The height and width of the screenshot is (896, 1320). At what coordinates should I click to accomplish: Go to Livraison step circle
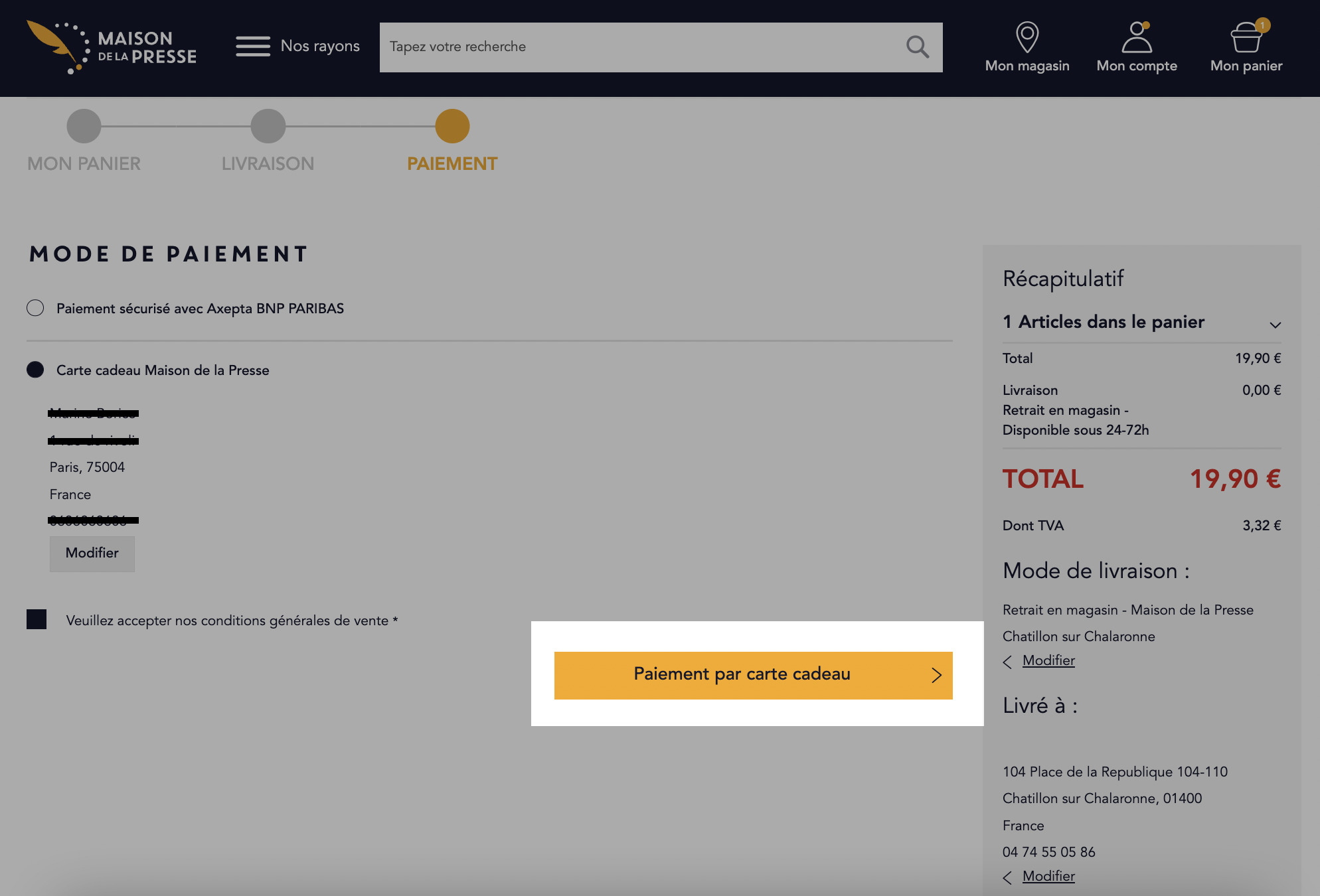coord(268,126)
